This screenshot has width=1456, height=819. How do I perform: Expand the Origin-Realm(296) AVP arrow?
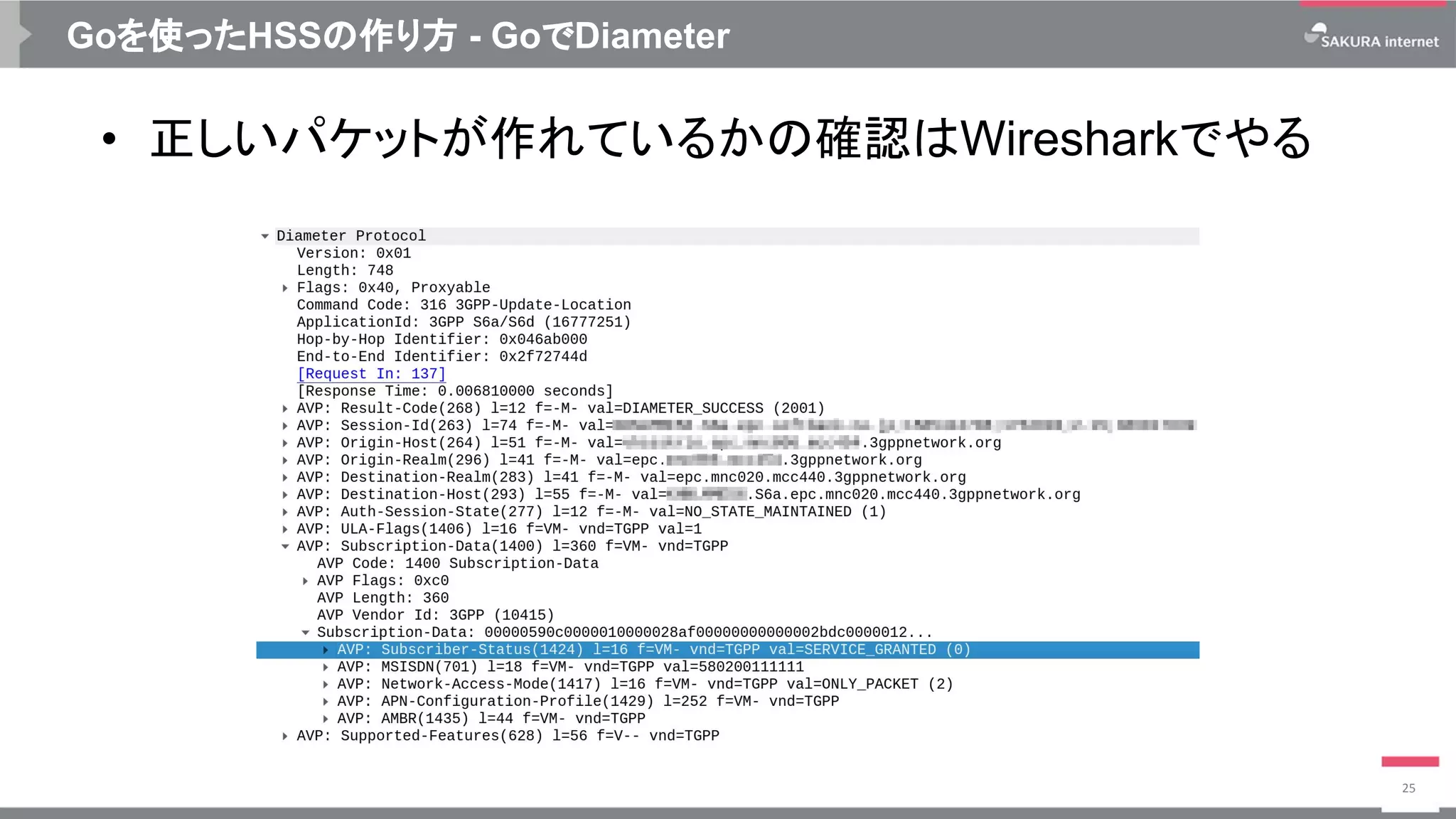tap(285, 461)
